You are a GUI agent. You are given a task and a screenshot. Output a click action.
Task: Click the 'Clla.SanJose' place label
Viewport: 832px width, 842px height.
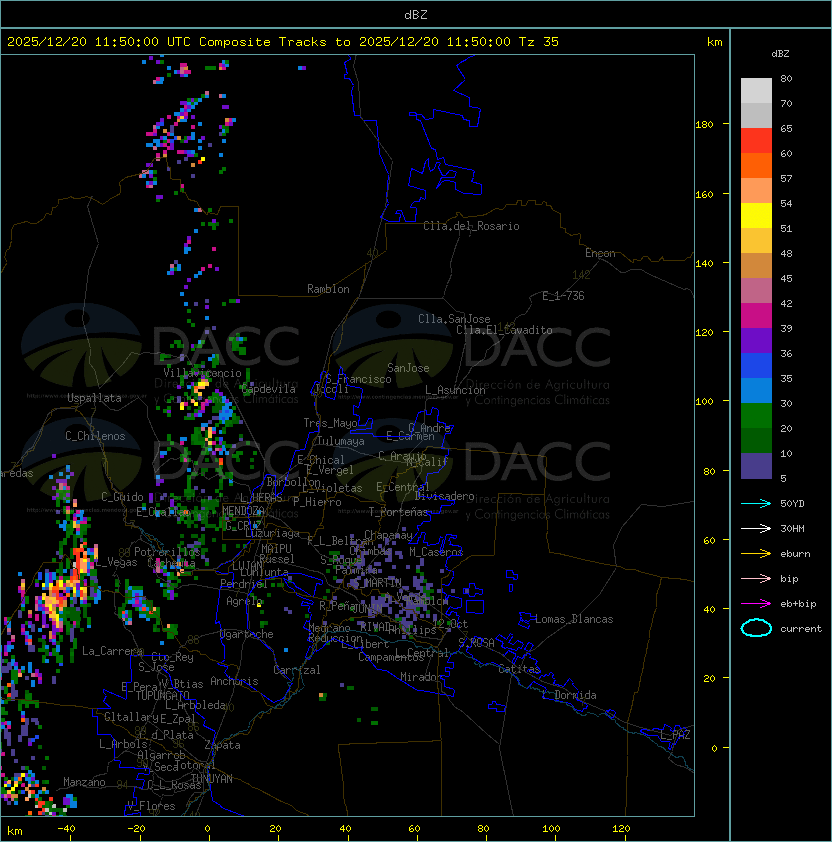click(x=454, y=319)
